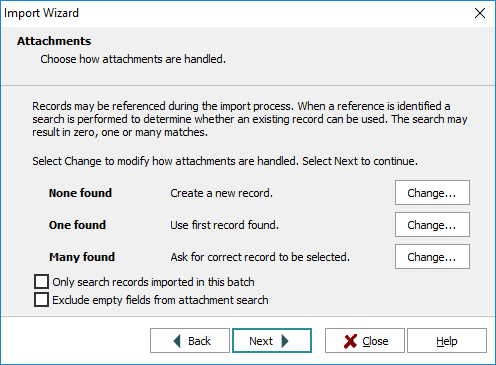Click 'Create a new record.' text

(222, 193)
